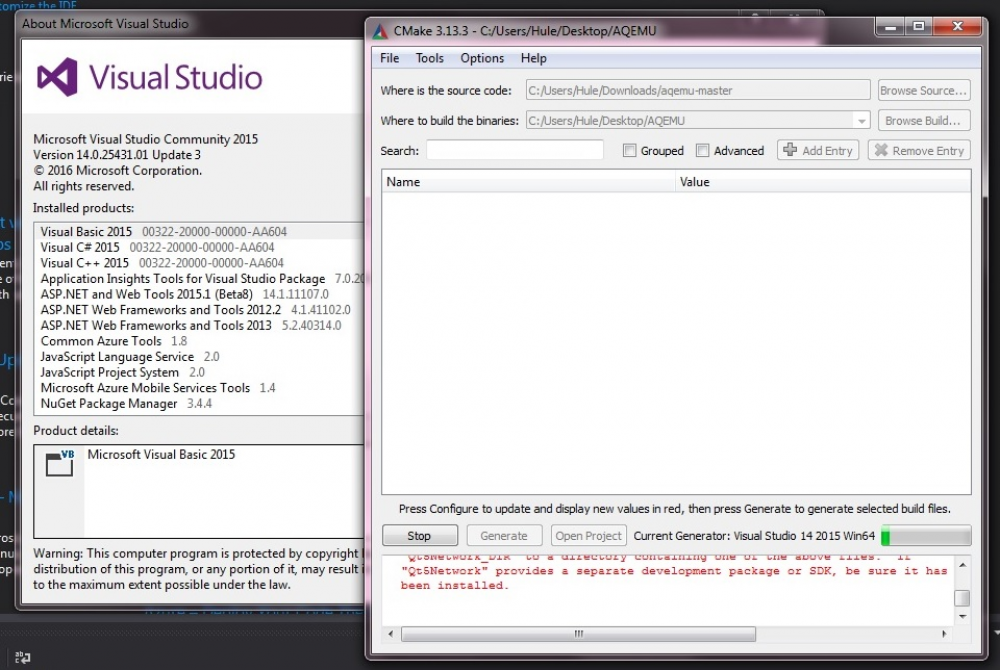Click the output log scroll down arrow
1000x670 pixels.
point(962,616)
